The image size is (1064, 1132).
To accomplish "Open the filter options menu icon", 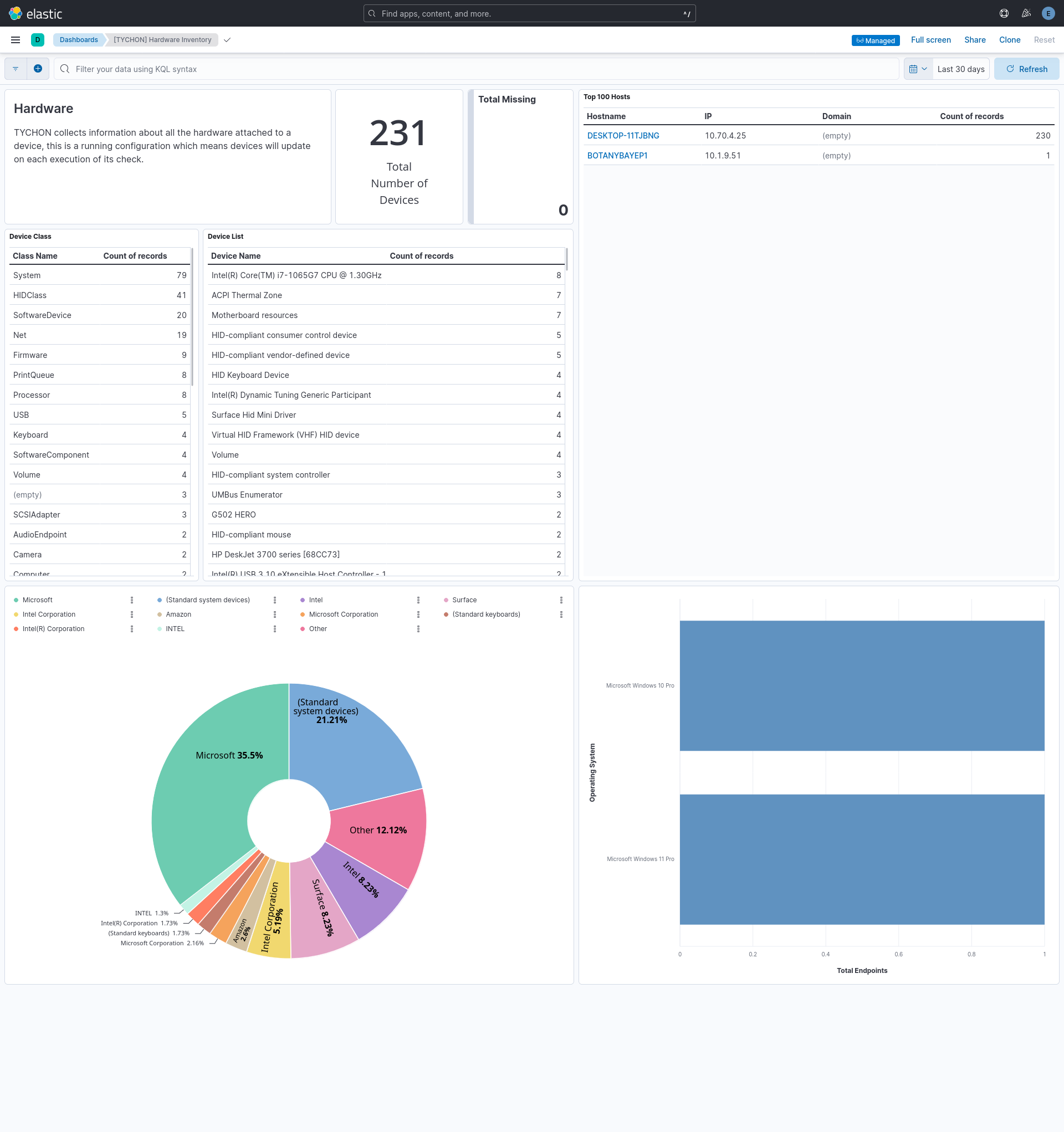I will click(16, 69).
